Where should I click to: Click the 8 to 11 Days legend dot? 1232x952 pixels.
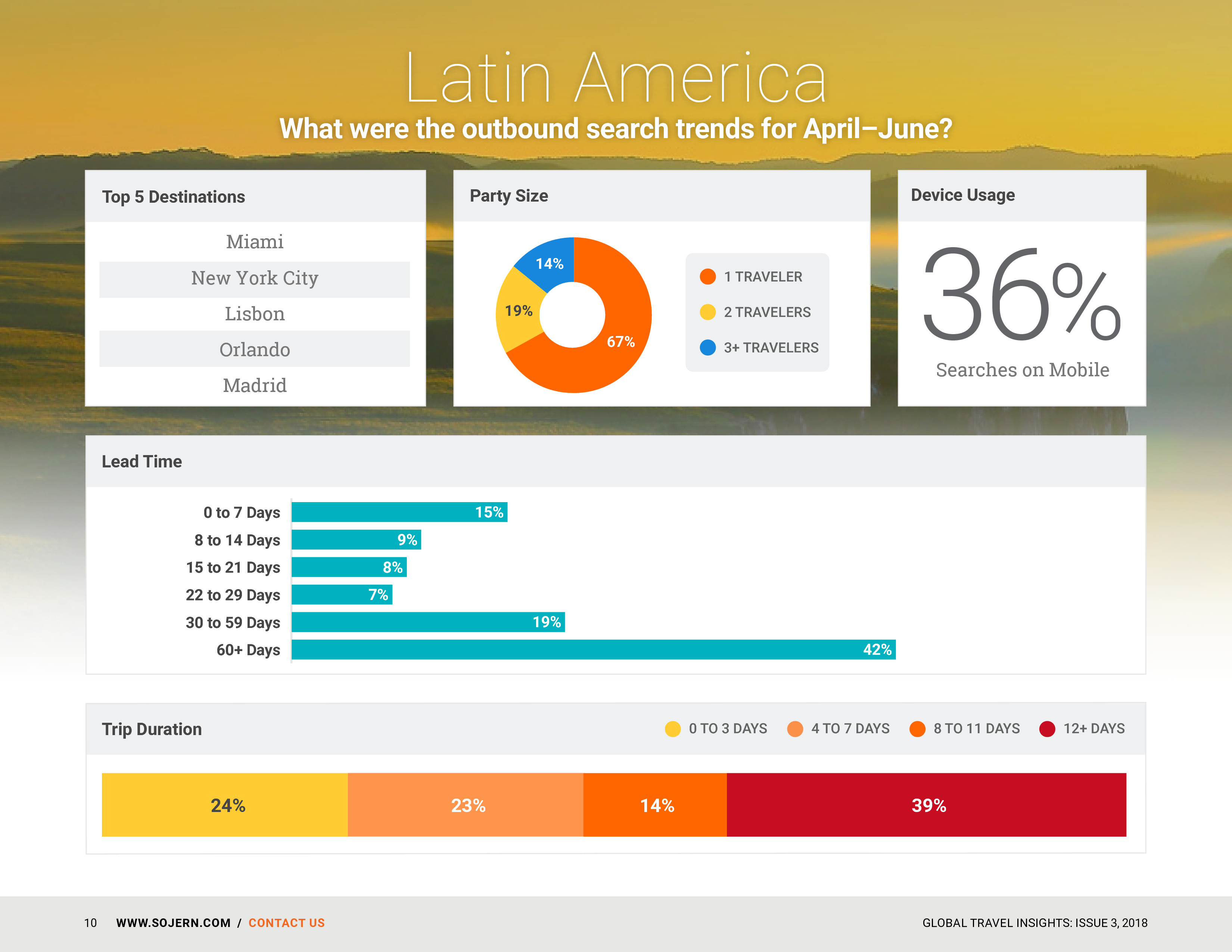917,729
